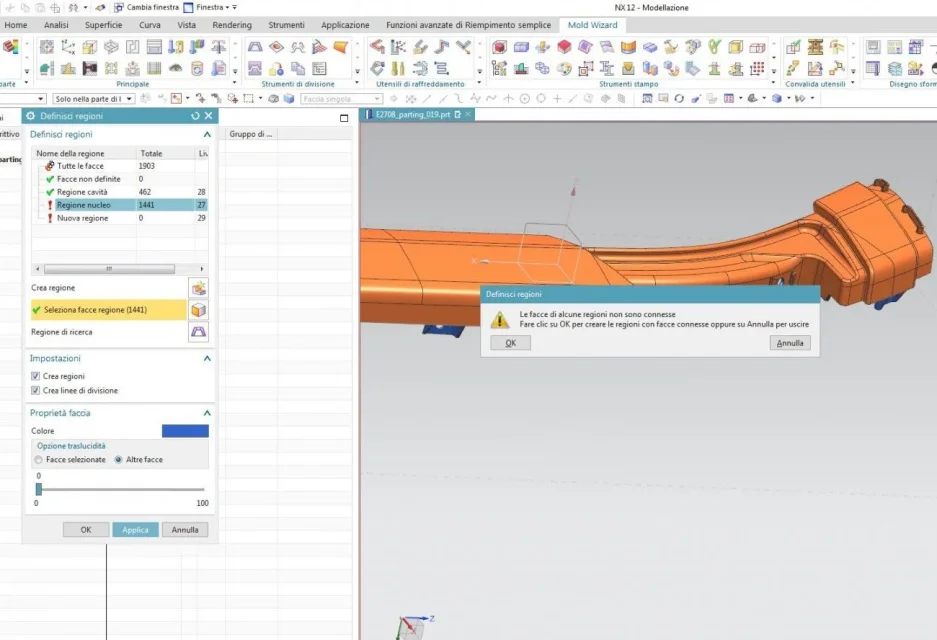Viewport: 937px width, 640px height.
Task: Click the red cooling channel pattern icon
Action: (x=376, y=47)
